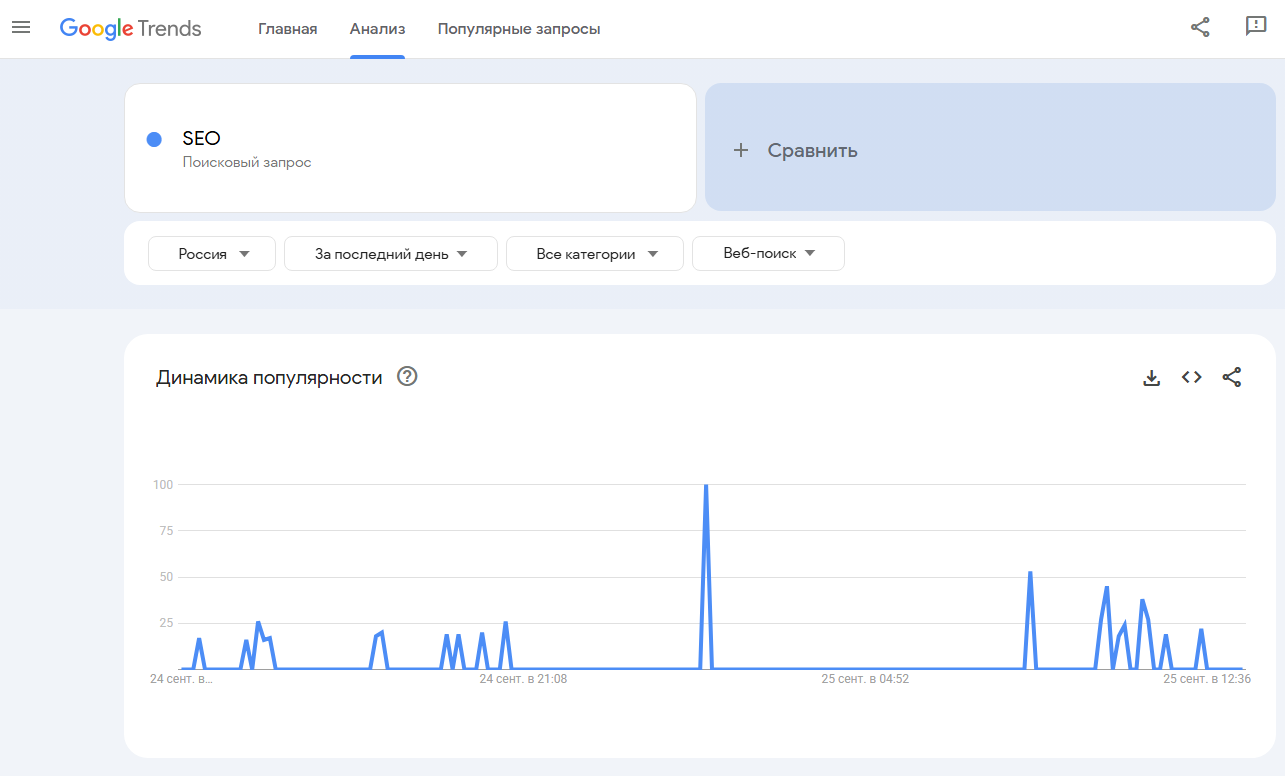
Task: Download the chart data as CSV
Action: click(x=1151, y=378)
